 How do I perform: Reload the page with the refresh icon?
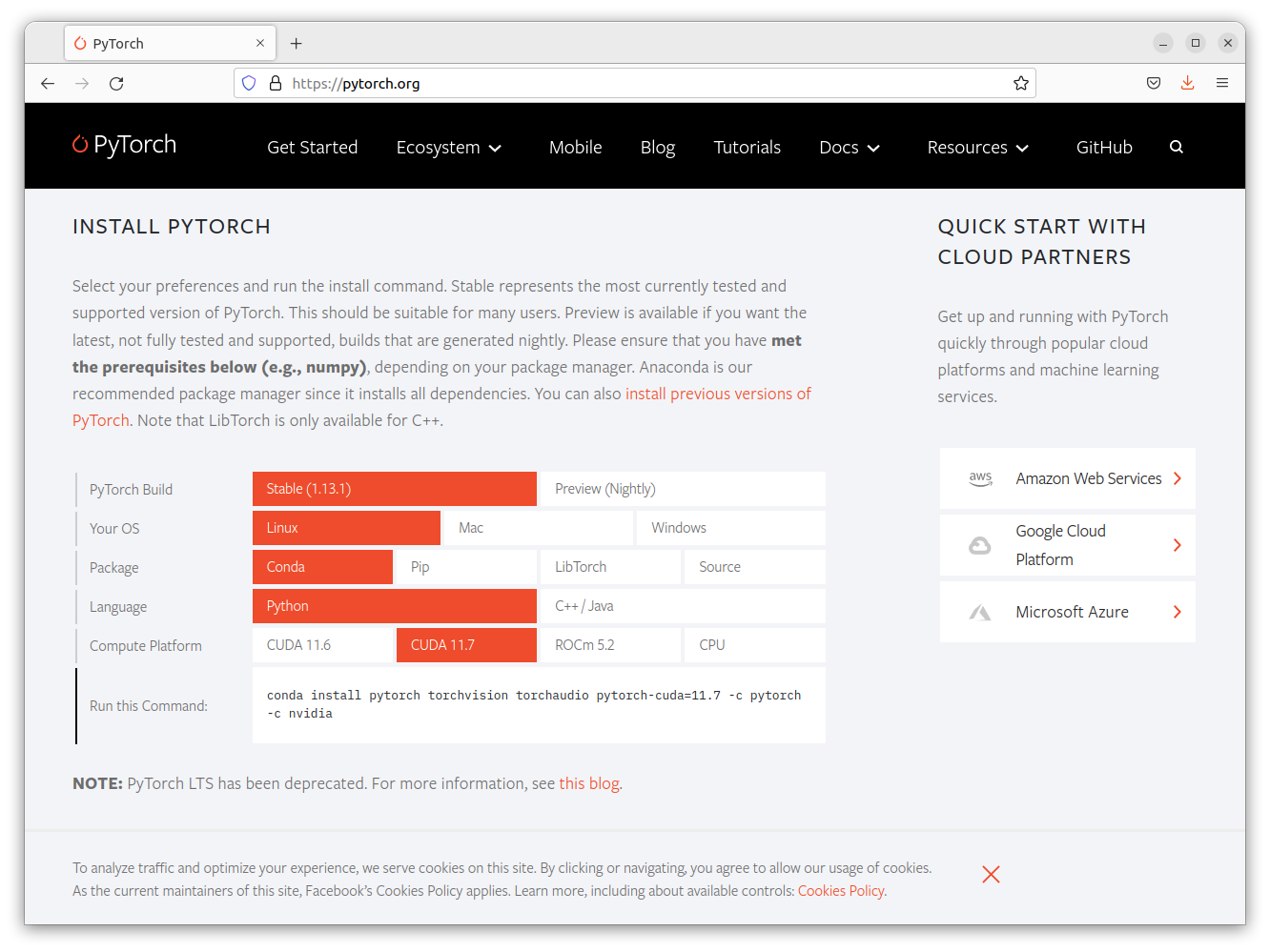116,84
